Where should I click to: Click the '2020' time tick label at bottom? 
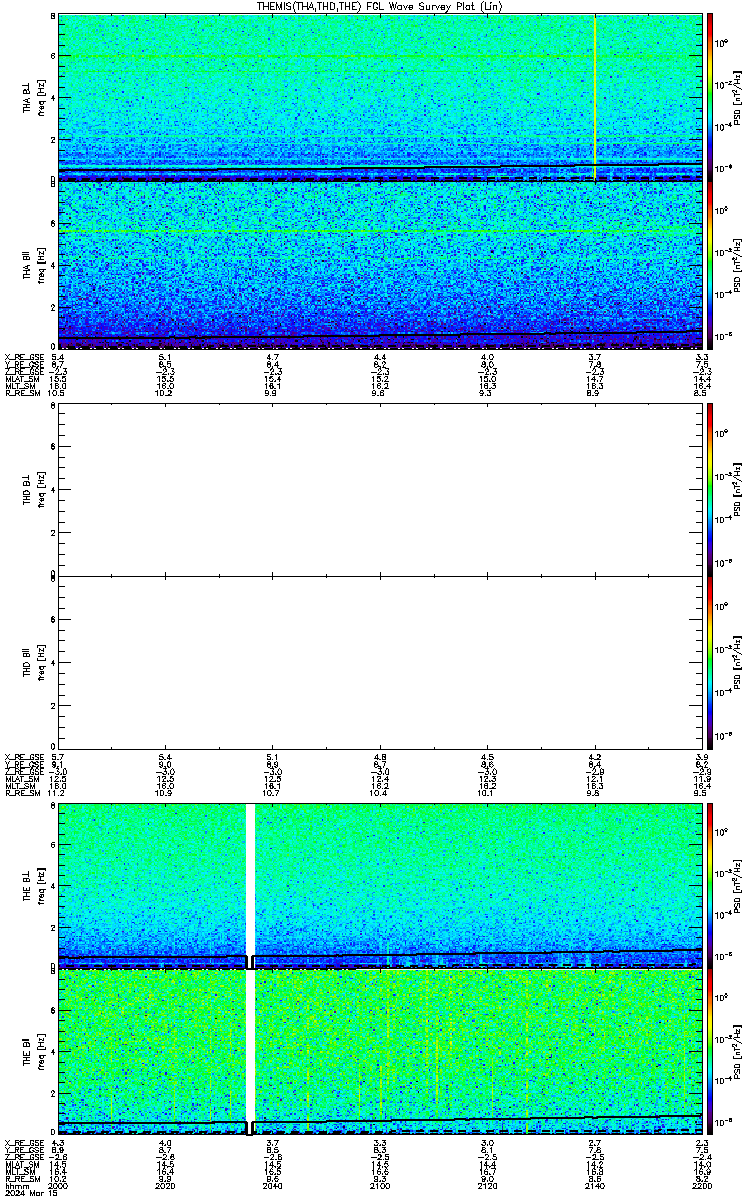pos(166,1185)
